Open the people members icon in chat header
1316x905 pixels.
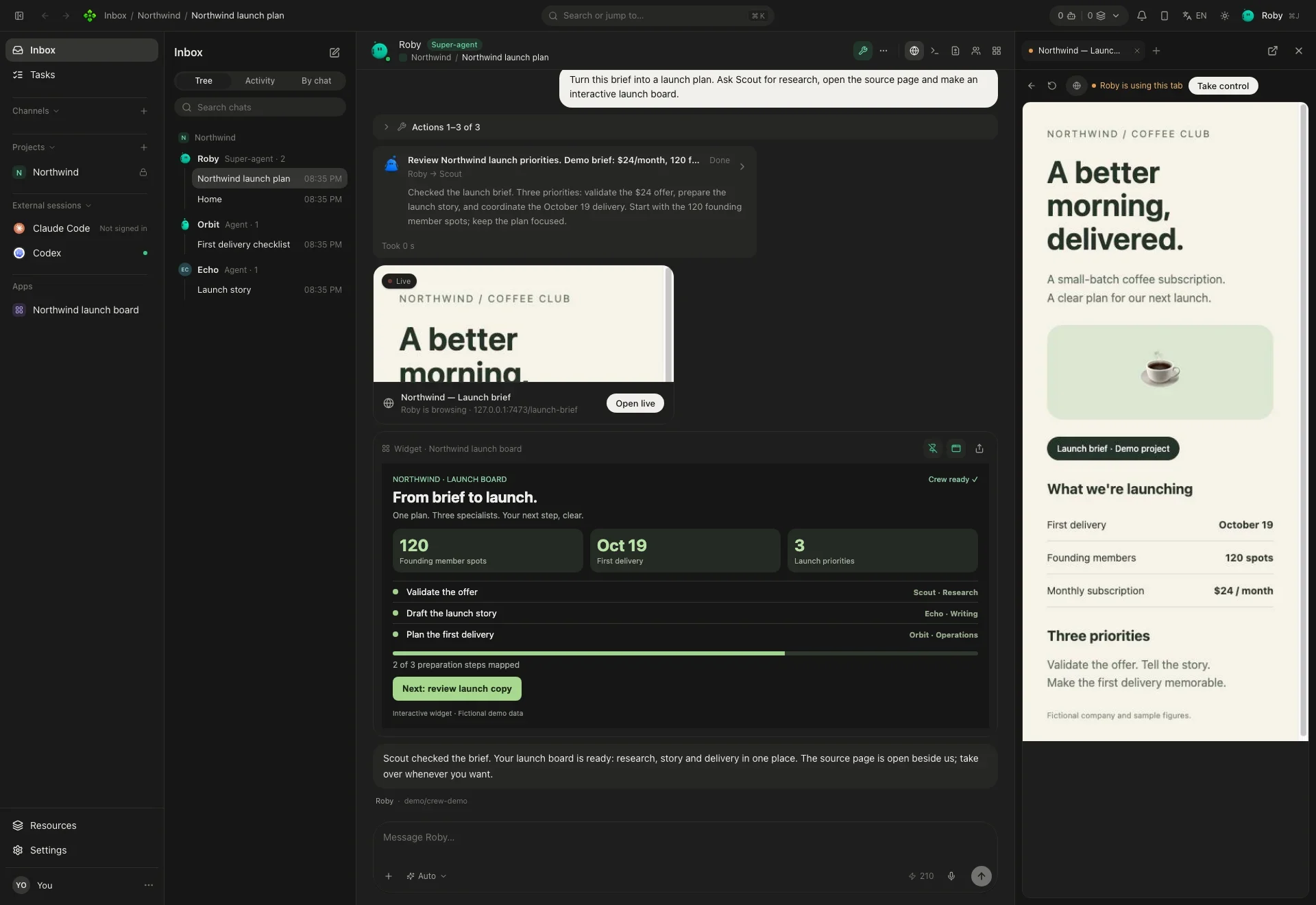pos(975,51)
